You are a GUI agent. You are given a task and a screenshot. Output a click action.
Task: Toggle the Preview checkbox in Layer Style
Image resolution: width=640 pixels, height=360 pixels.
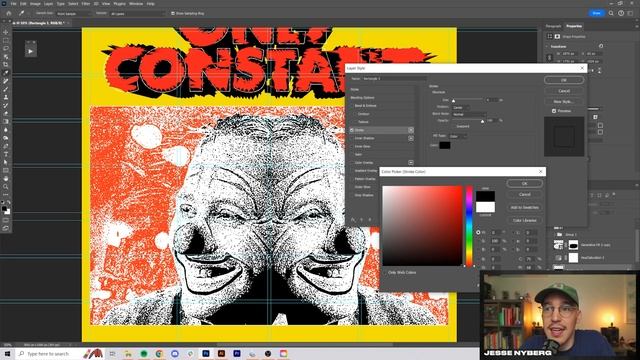[554, 111]
